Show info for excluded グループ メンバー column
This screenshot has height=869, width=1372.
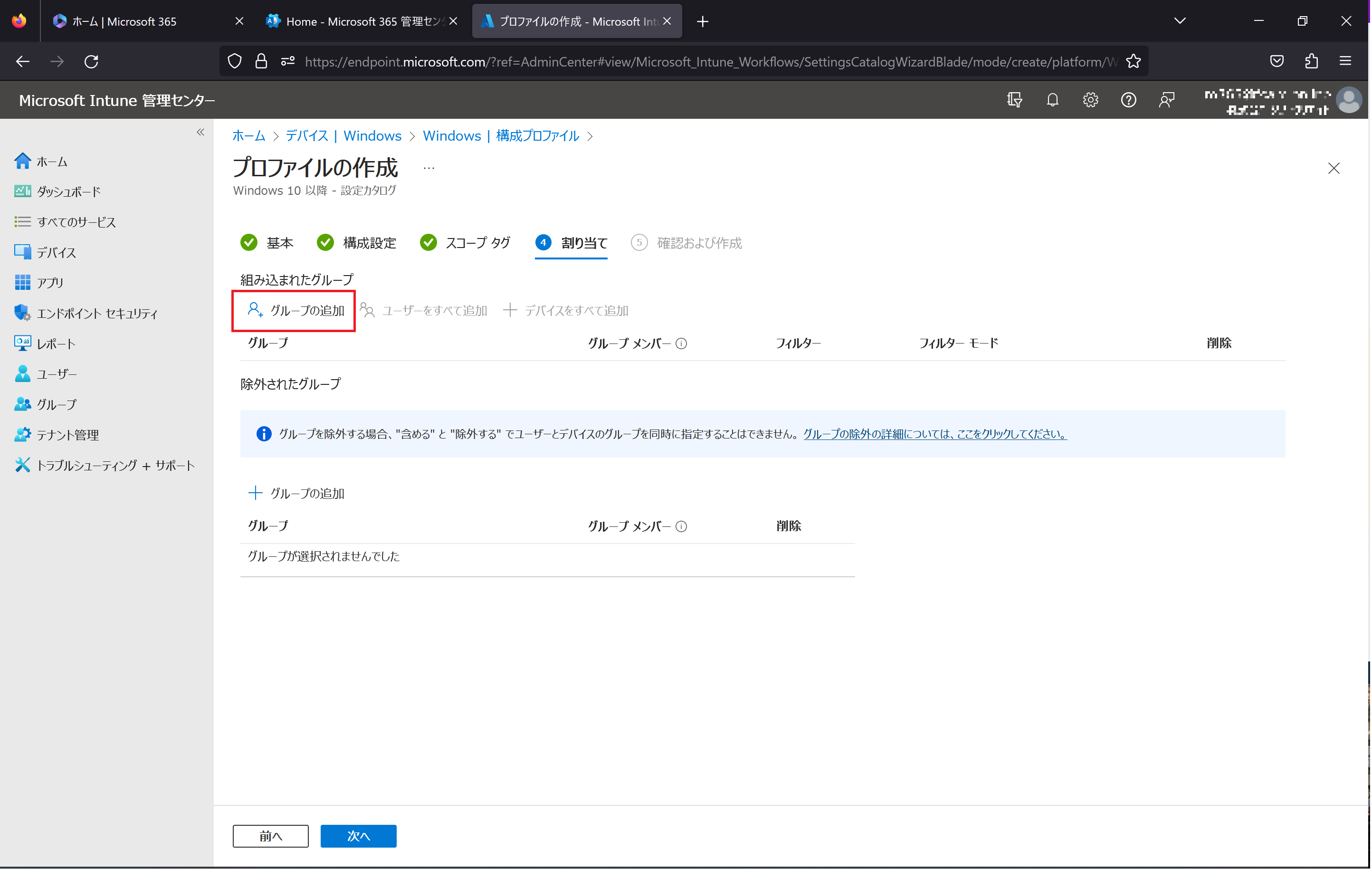(x=681, y=527)
